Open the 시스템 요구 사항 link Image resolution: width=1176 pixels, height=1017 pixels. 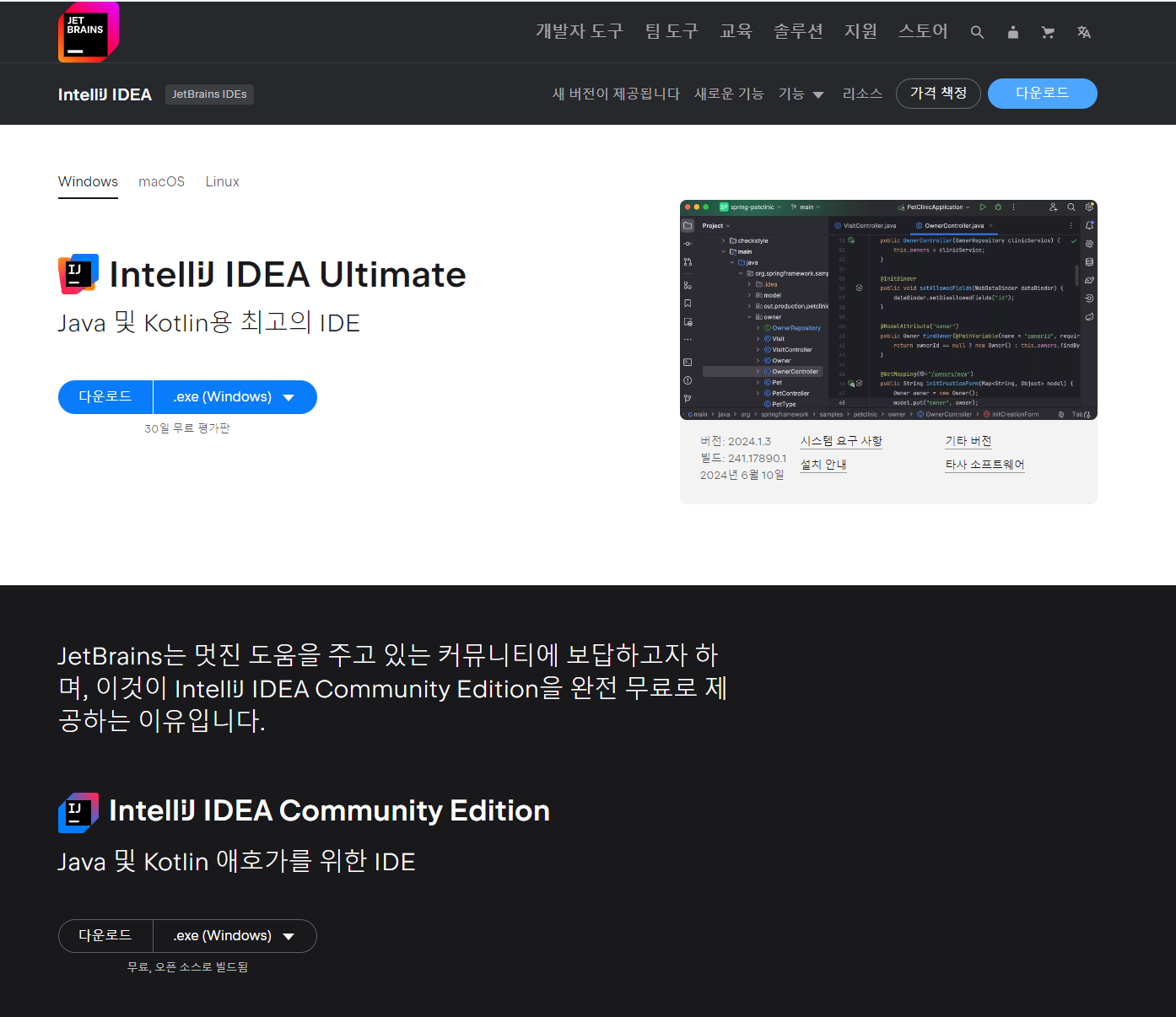click(x=841, y=441)
